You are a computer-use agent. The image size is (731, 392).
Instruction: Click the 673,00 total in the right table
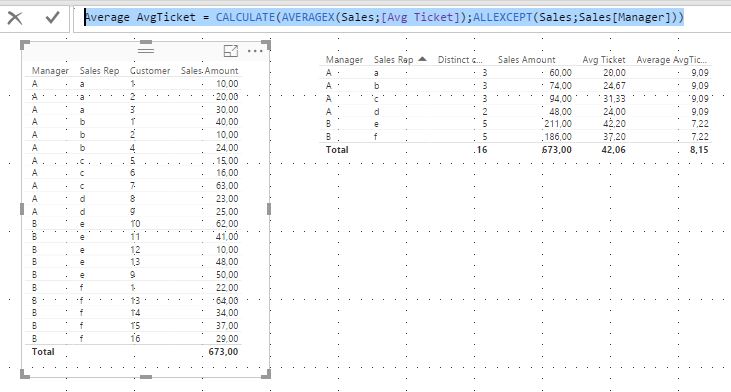click(557, 150)
